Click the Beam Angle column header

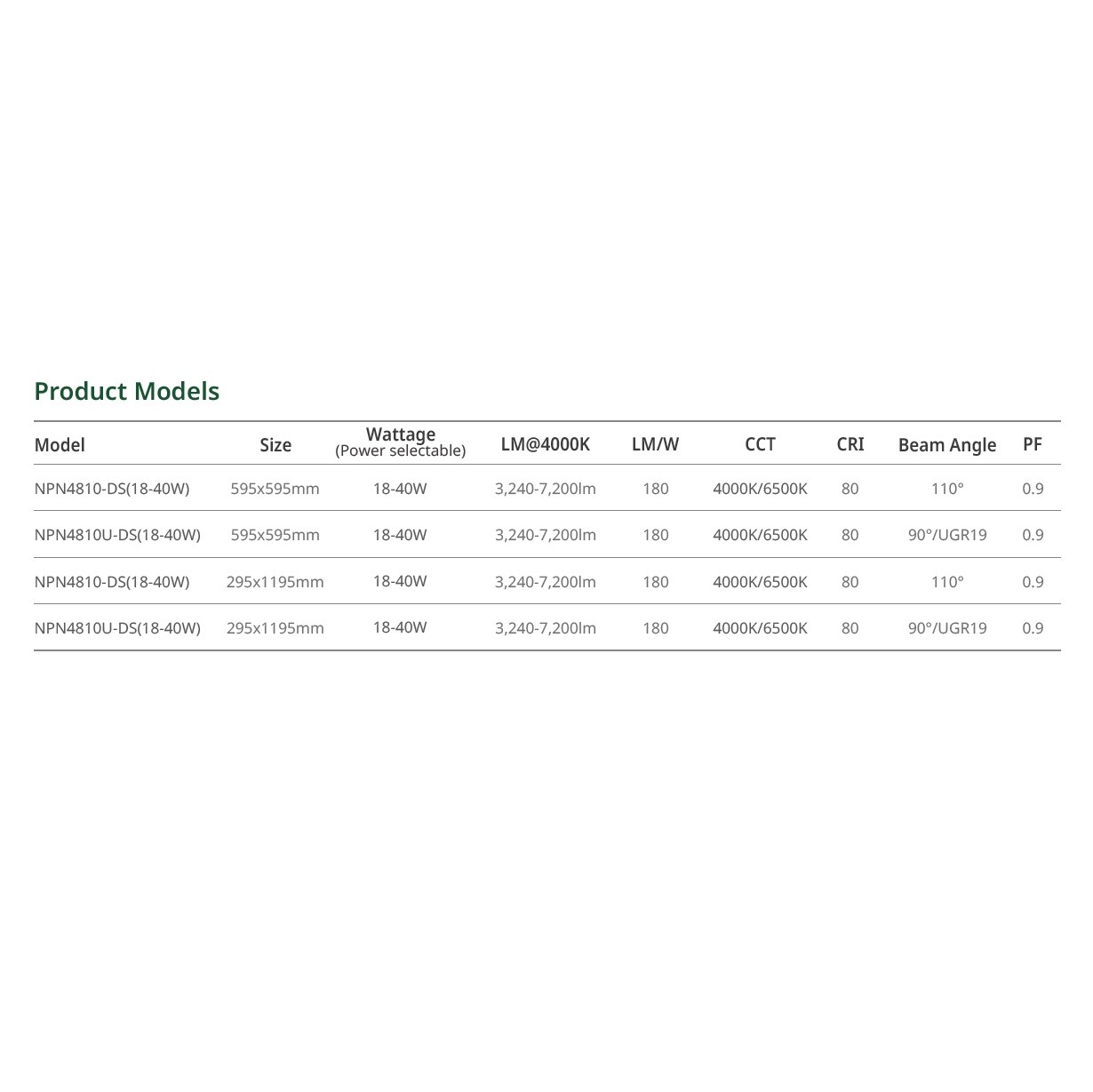947,445
